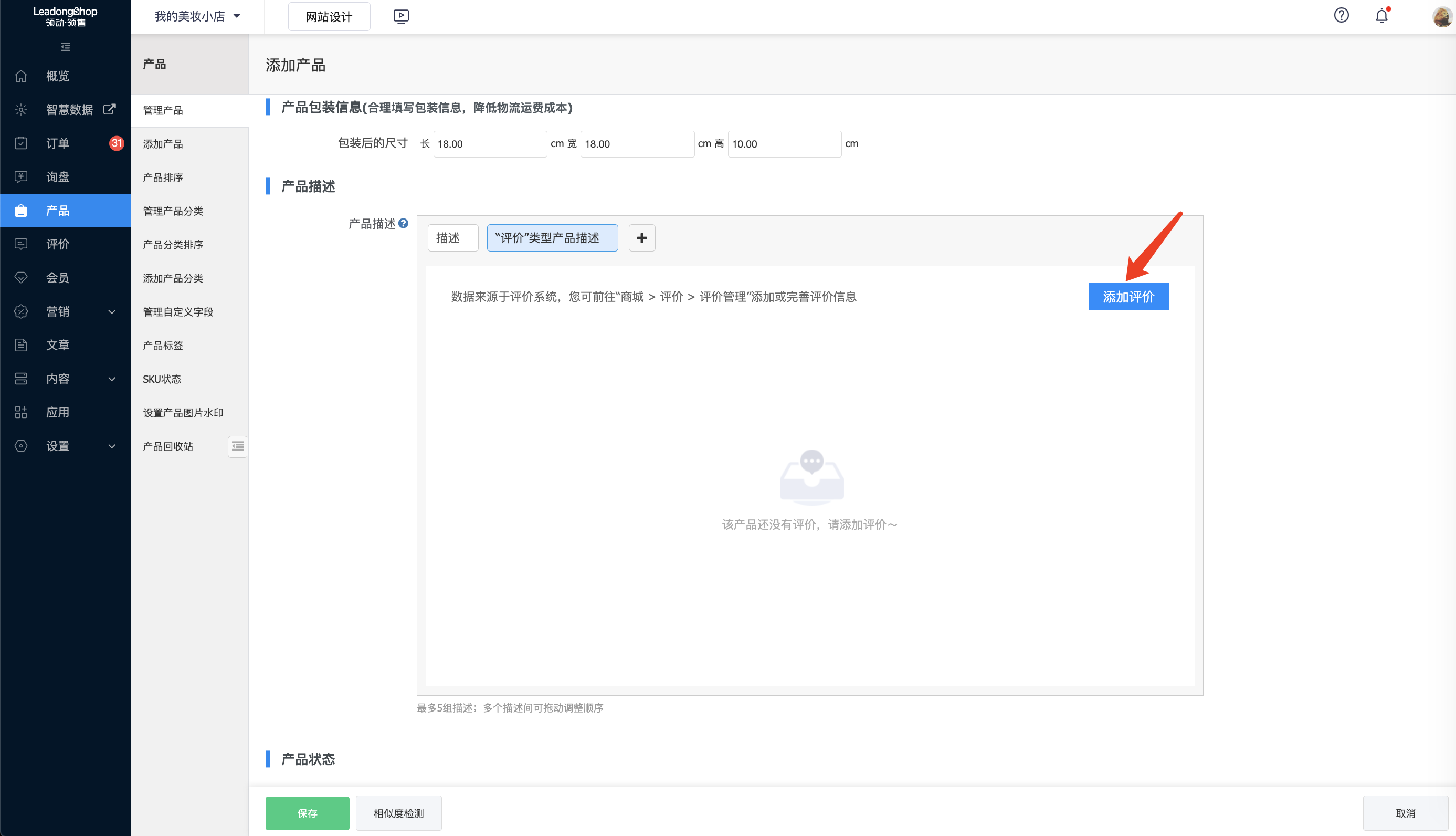Open the help question mark icon
1456x836 pixels.
[1341, 16]
